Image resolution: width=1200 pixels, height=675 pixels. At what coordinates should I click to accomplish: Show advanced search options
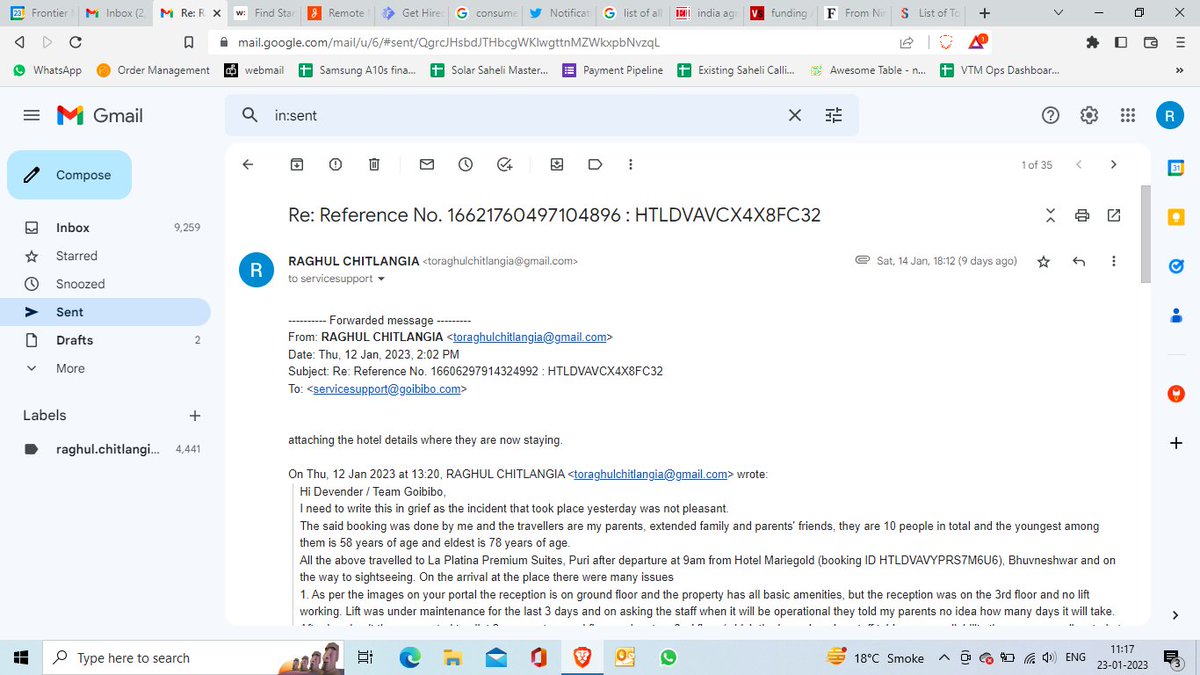834,115
